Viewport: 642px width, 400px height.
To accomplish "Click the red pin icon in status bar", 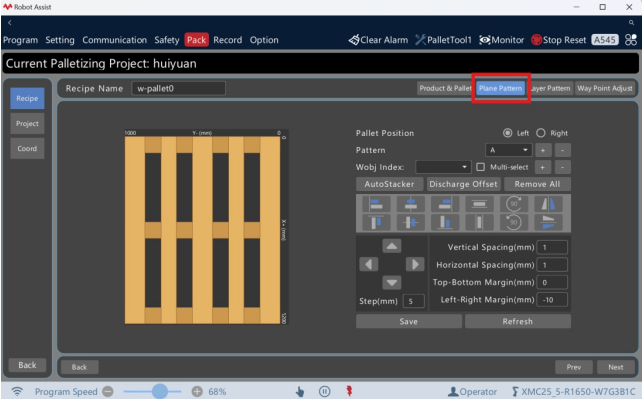I will click(x=349, y=391).
